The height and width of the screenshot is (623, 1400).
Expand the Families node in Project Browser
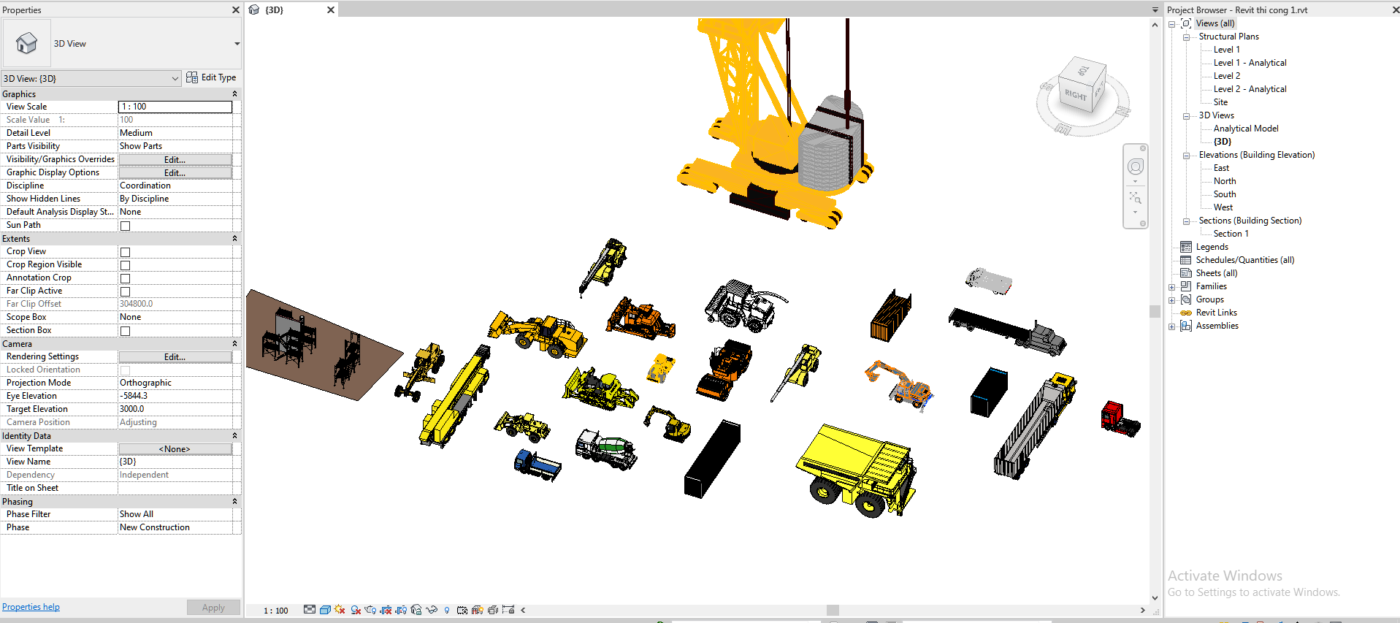[x=1171, y=286]
